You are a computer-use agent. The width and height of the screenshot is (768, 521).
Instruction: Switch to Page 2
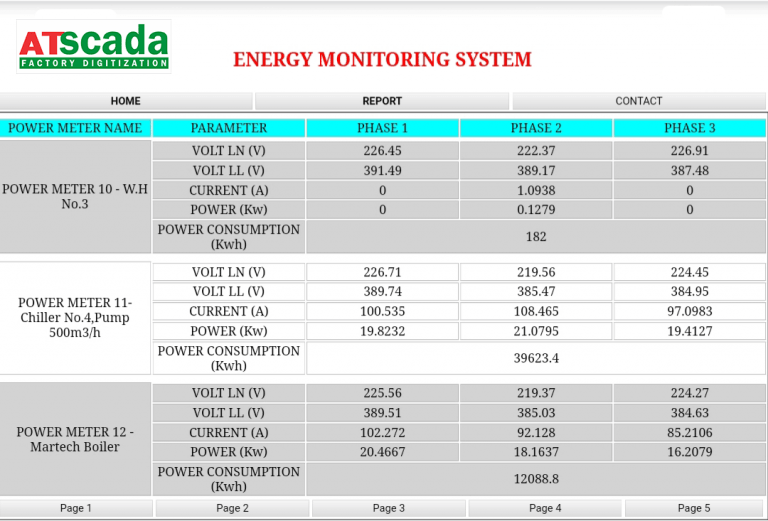[232, 508]
